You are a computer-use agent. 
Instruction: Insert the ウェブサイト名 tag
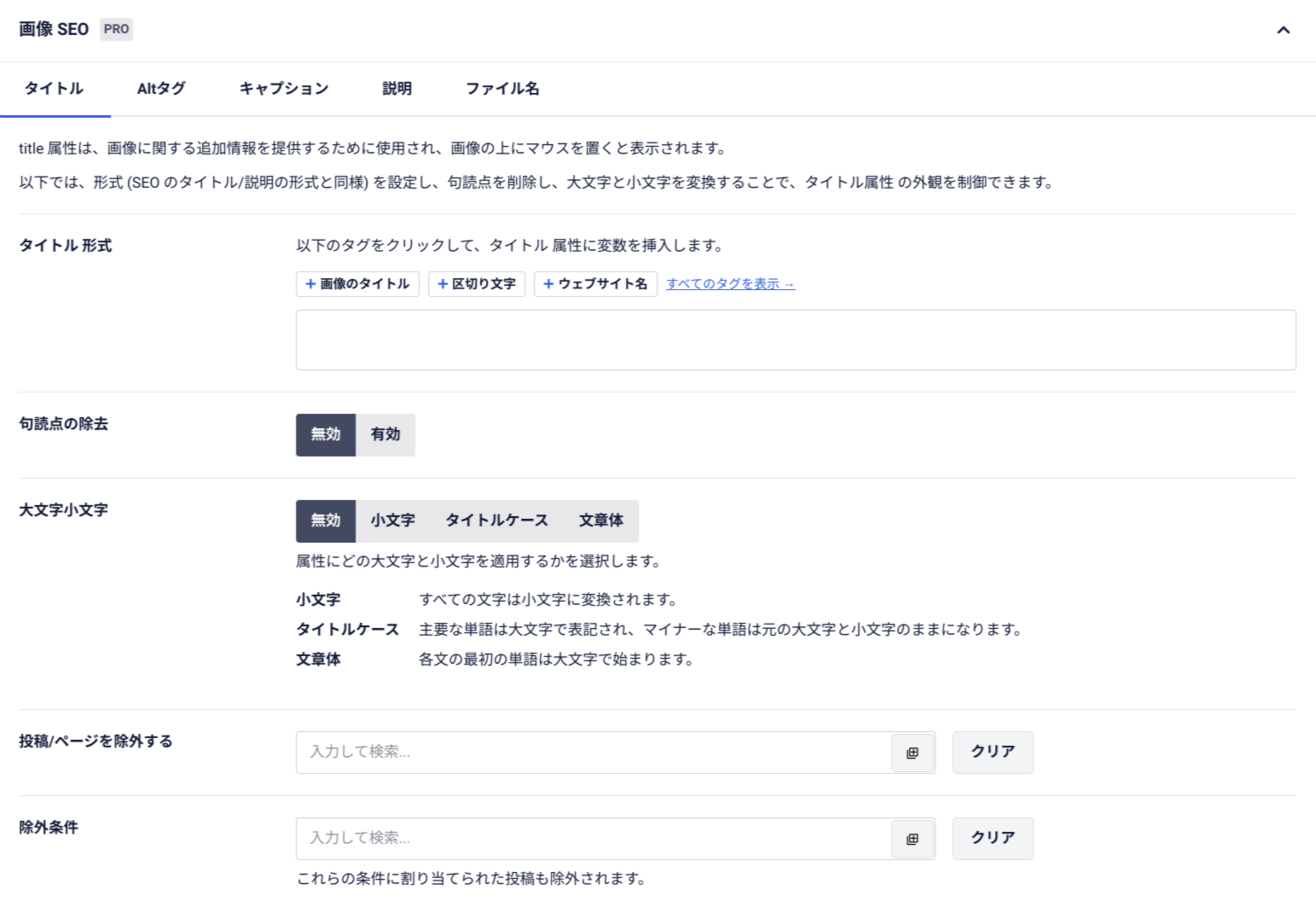click(x=595, y=284)
